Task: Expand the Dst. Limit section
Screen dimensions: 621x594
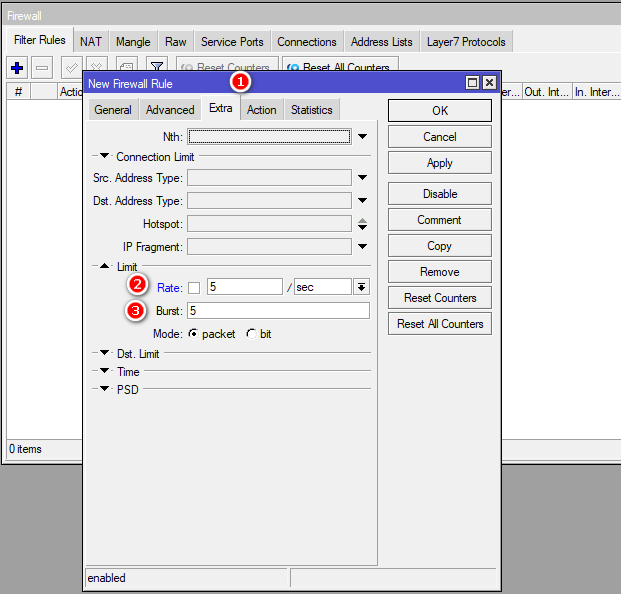Action: (x=104, y=353)
